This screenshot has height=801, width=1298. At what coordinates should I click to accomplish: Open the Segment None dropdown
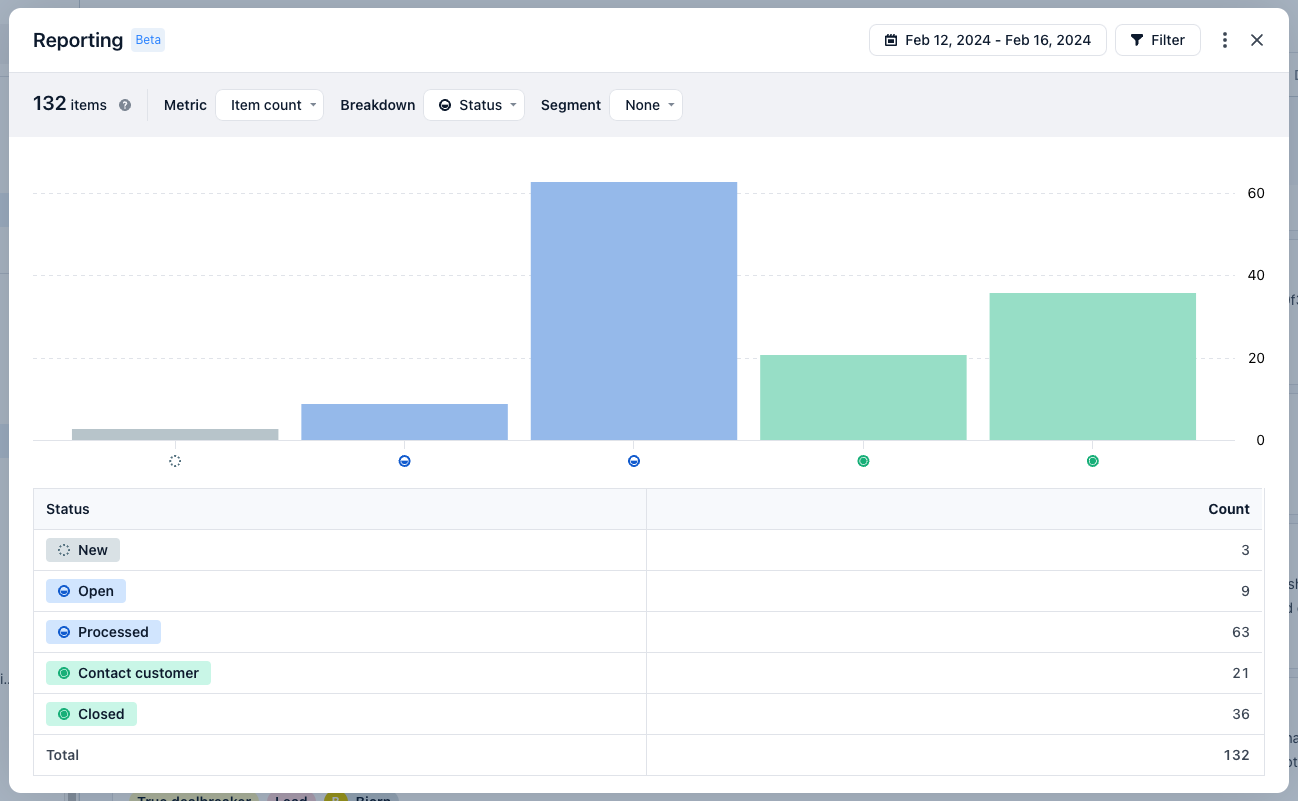[646, 105]
